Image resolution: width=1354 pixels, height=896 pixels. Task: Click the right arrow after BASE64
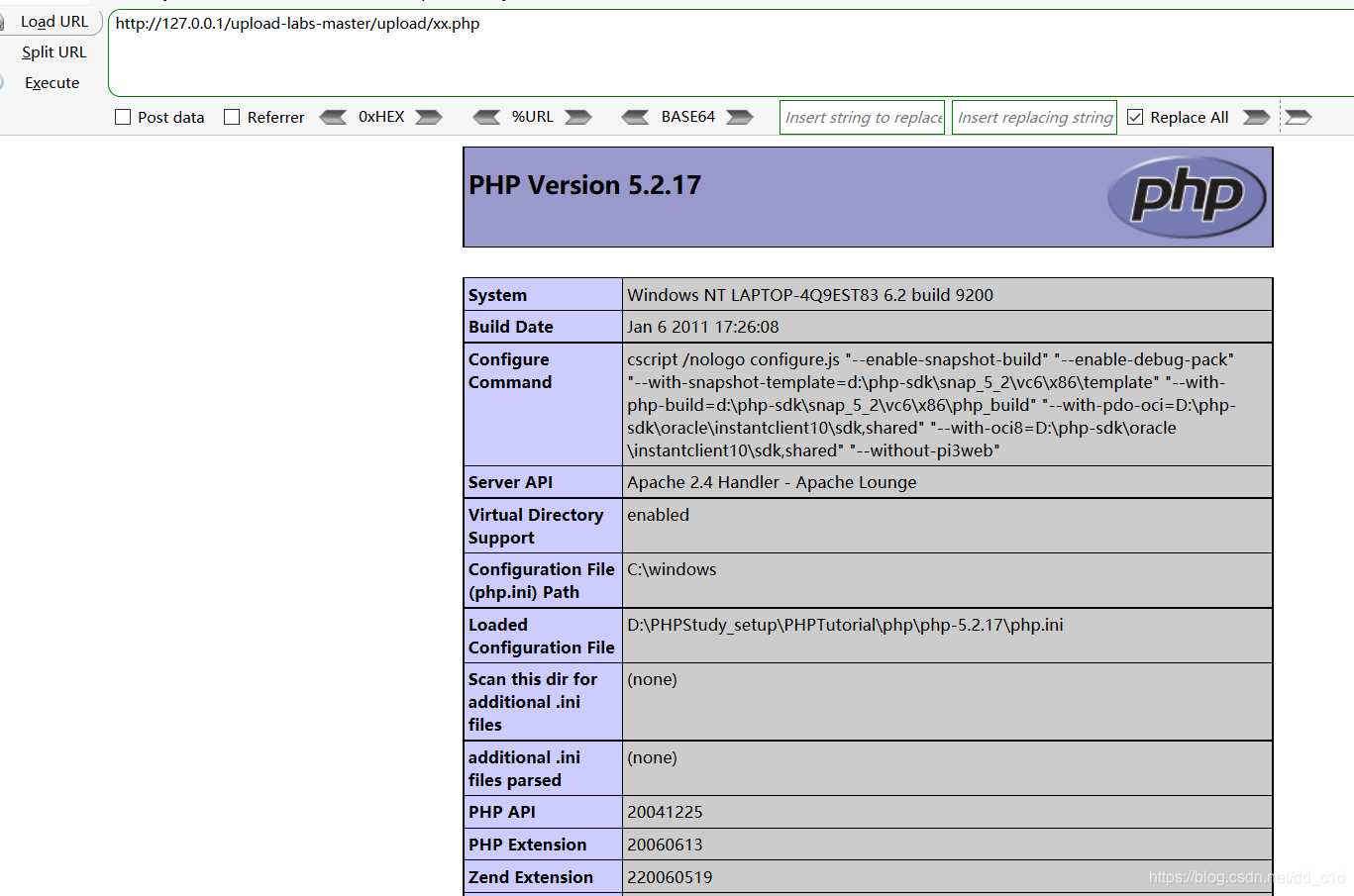click(x=739, y=117)
